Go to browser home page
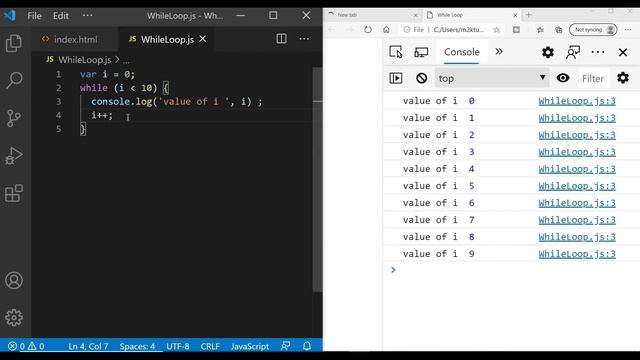 point(386,29)
